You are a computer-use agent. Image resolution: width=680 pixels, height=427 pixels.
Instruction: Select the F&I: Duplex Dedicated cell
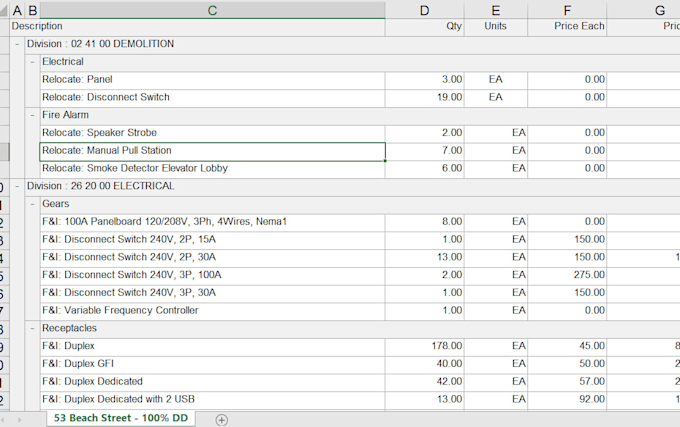[x=212, y=381]
